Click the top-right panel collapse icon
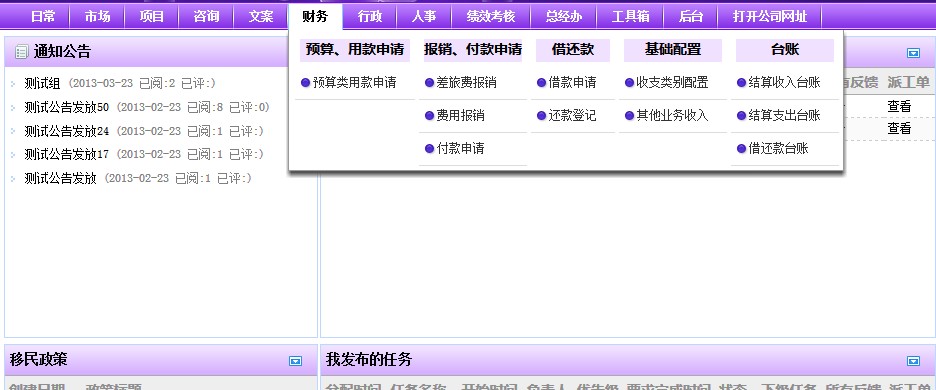The width and height of the screenshot is (936, 390). tap(913, 53)
